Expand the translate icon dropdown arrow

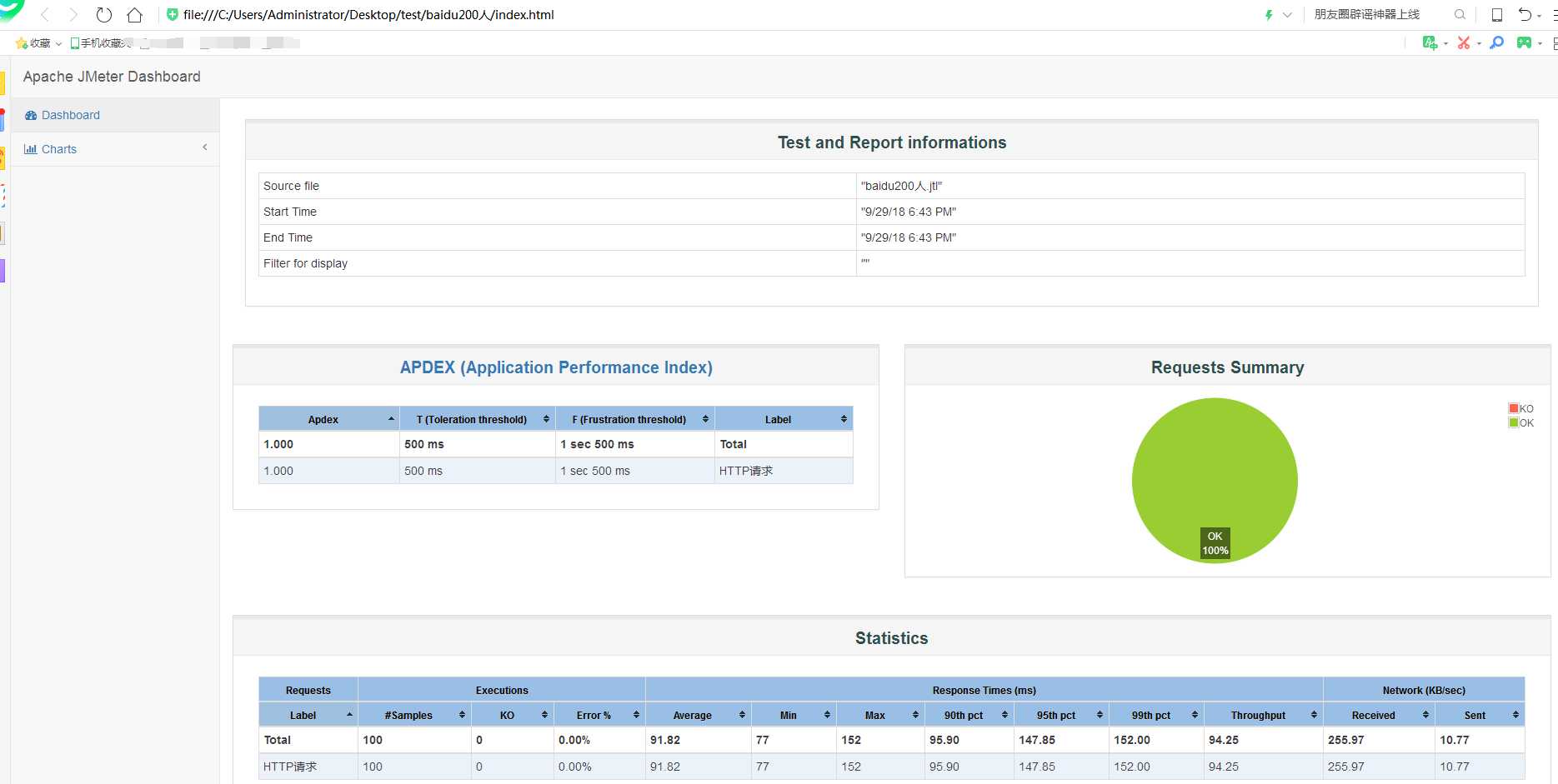tap(1445, 43)
